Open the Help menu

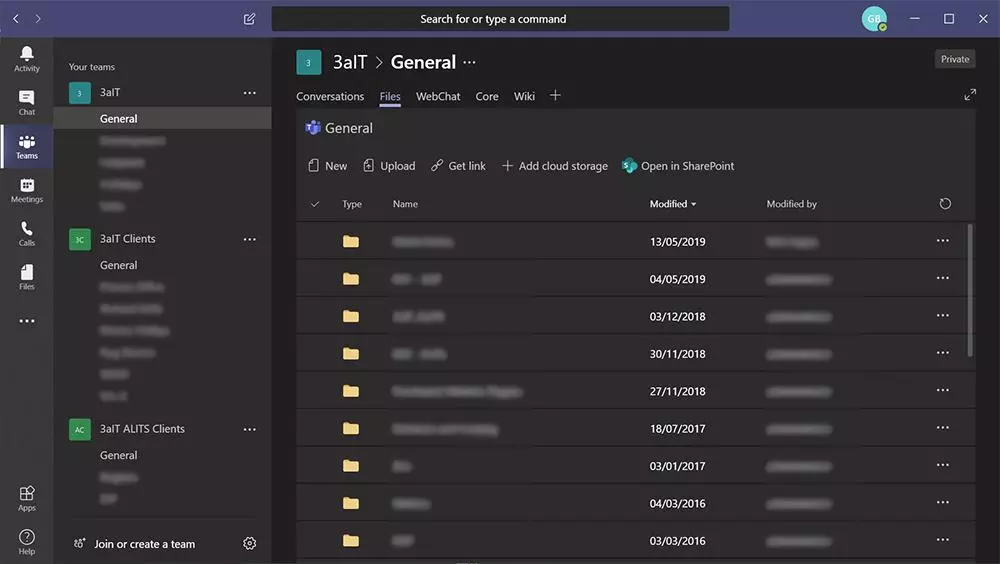point(27,542)
